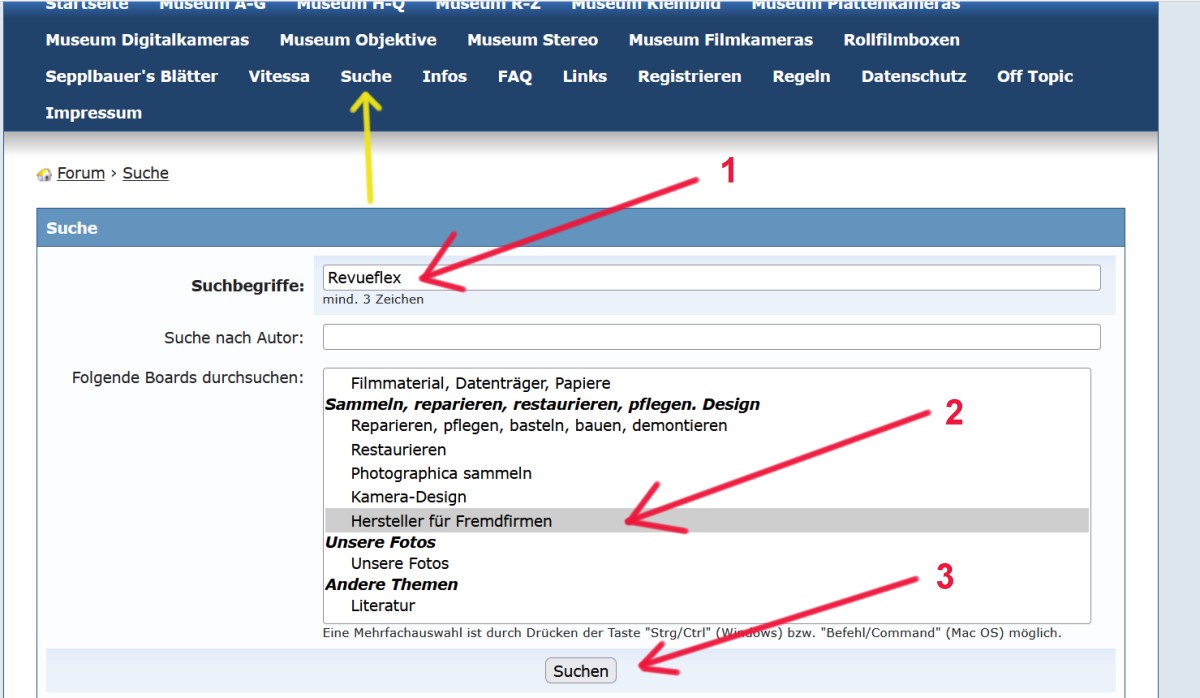Click the Forum breadcrumb link

(x=81, y=173)
